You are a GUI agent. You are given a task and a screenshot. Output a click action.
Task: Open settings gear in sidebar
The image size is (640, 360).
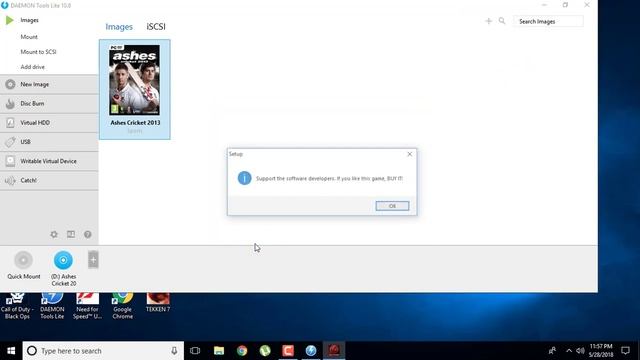click(54, 235)
